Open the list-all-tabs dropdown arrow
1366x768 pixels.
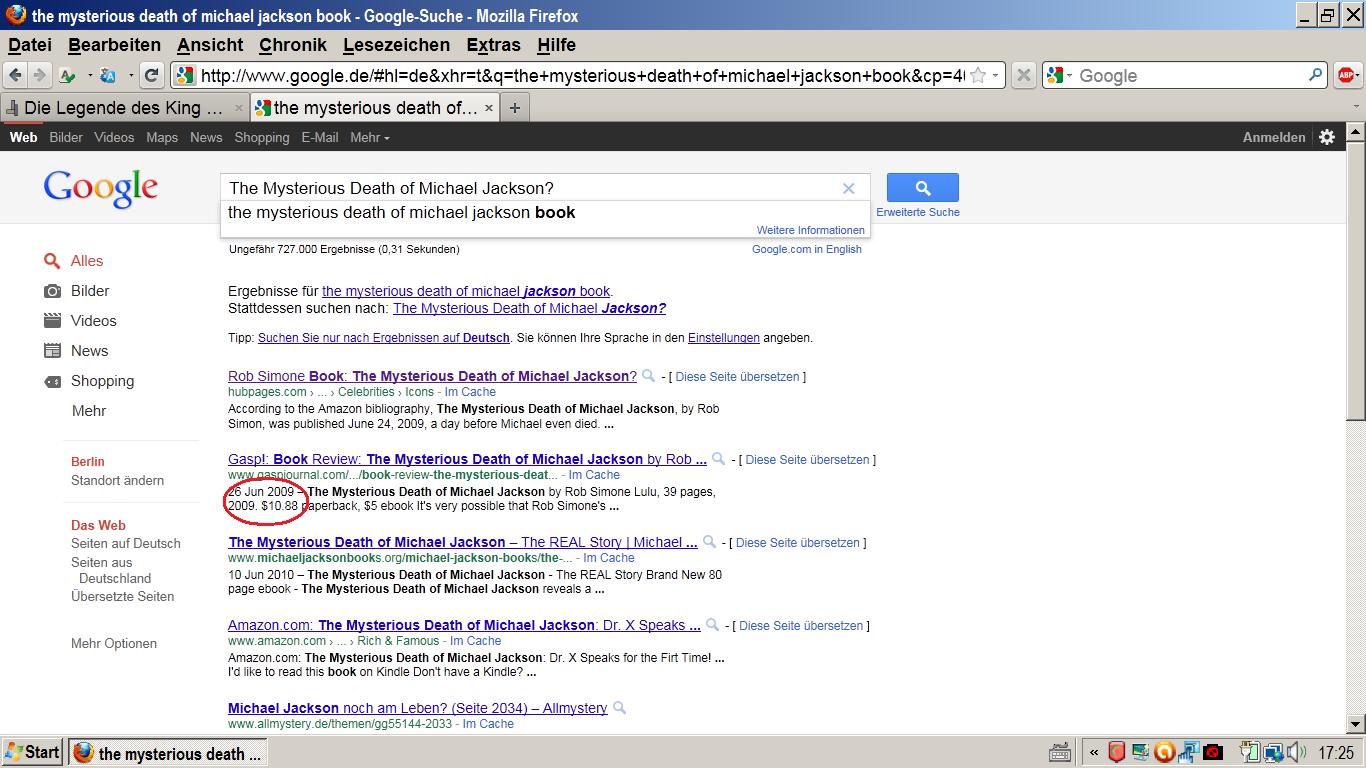click(1356, 107)
